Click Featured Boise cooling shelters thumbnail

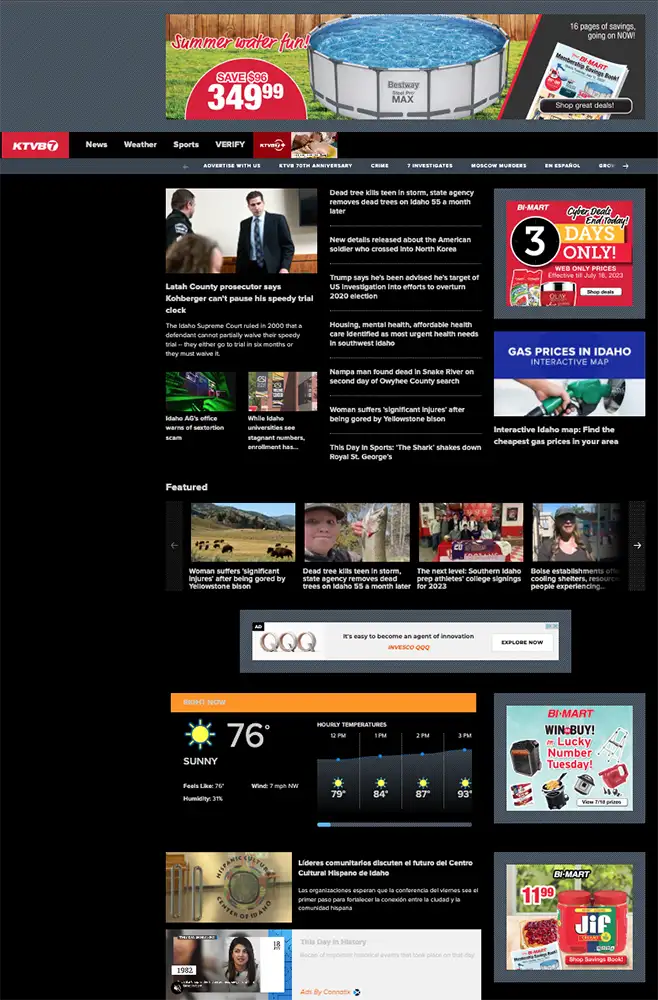tap(576, 533)
